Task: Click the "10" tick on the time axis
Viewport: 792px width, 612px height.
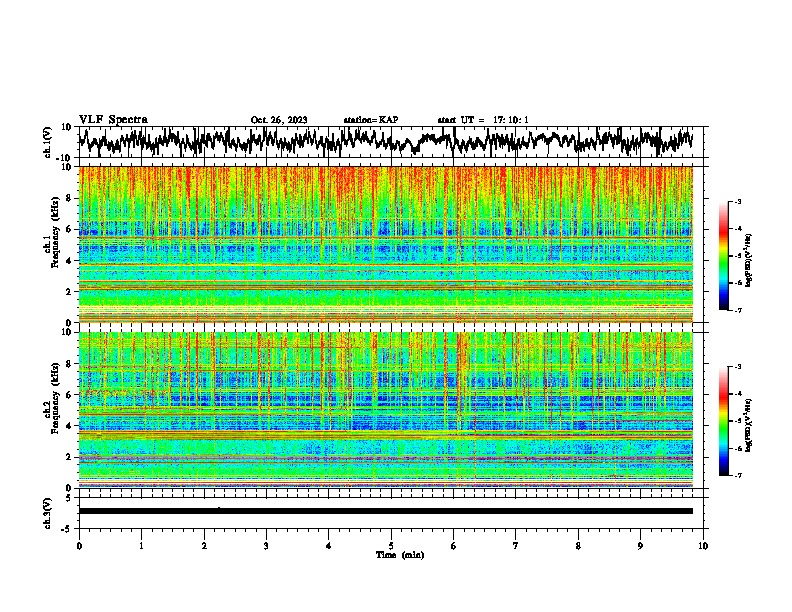Action: pyautogui.click(x=703, y=546)
